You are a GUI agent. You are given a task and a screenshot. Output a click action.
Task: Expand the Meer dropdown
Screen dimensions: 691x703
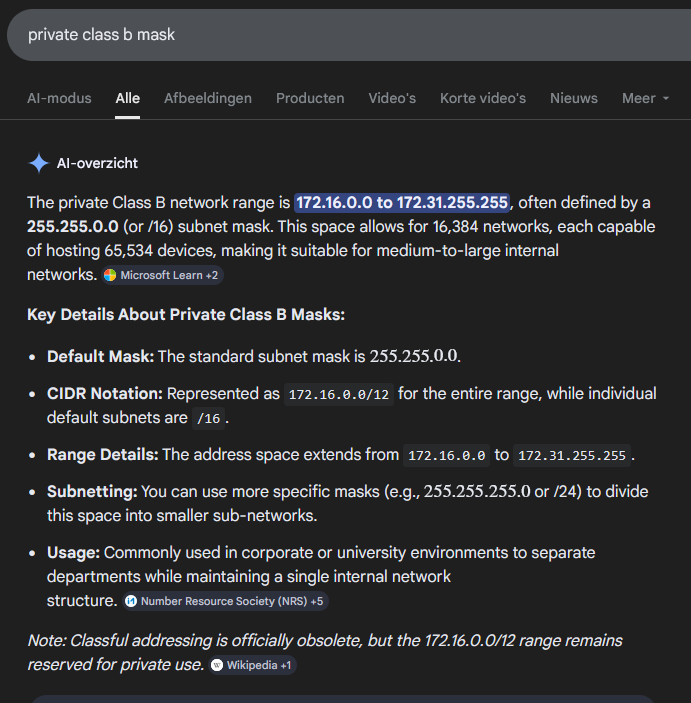(x=645, y=98)
